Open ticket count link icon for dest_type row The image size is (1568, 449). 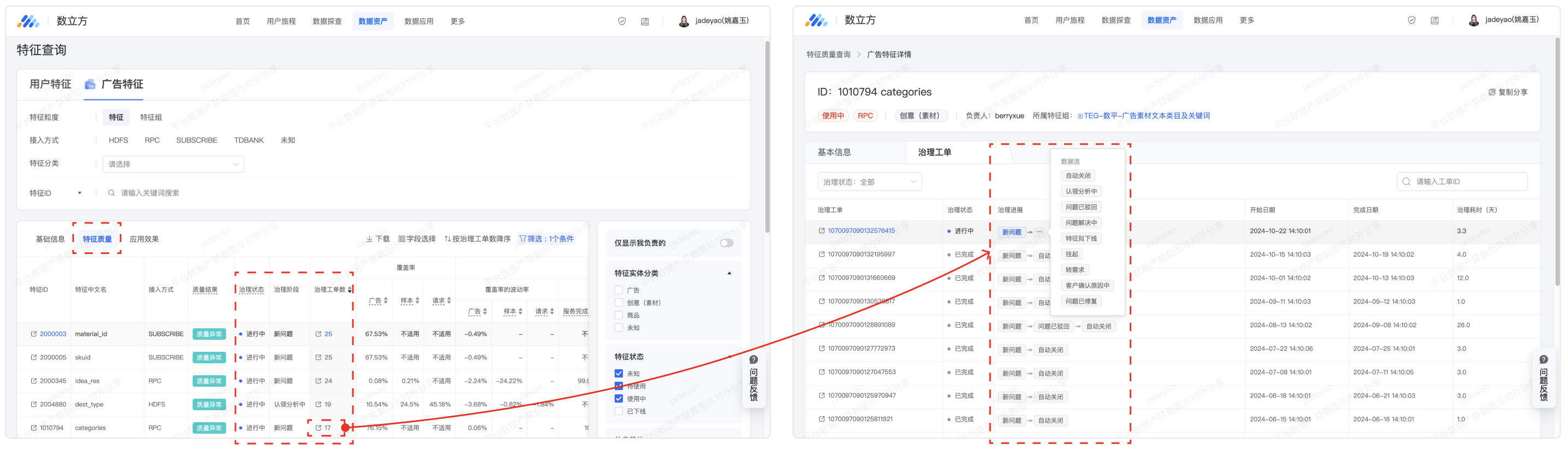tap(319, 405)
